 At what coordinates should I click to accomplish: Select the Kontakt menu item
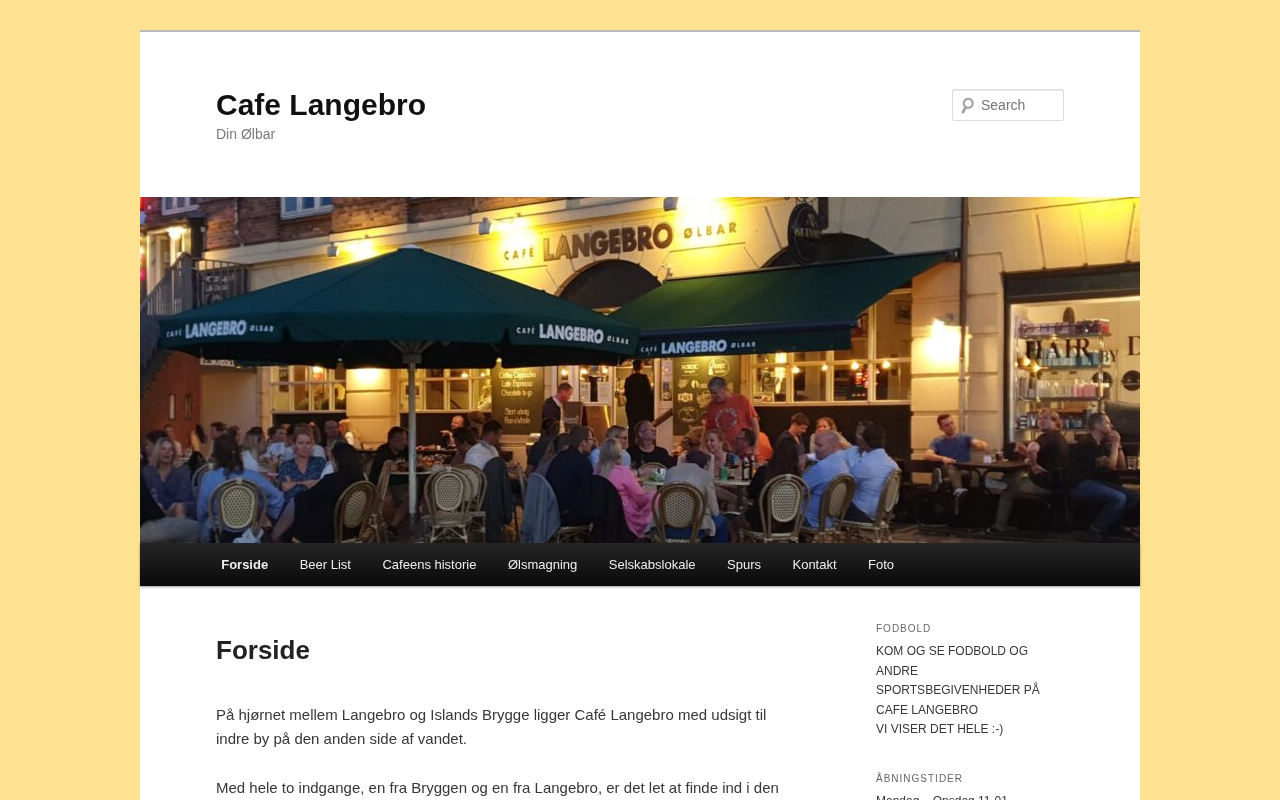coord(814,565)
